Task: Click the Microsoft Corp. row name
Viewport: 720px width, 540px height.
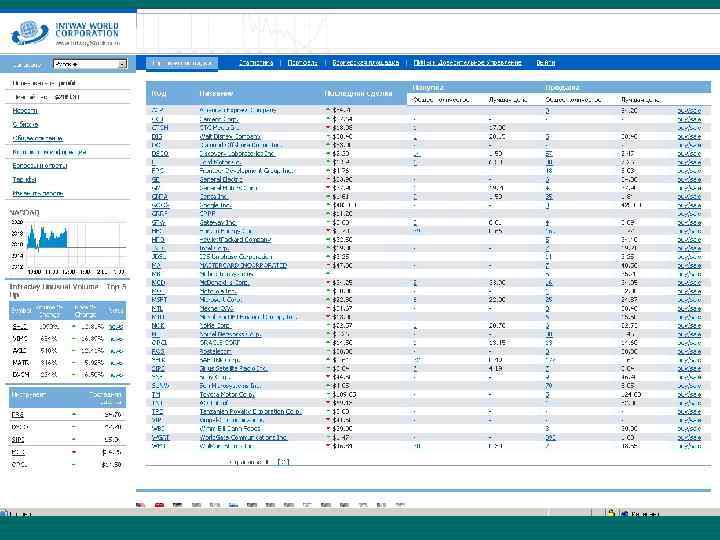Action: 221,300
